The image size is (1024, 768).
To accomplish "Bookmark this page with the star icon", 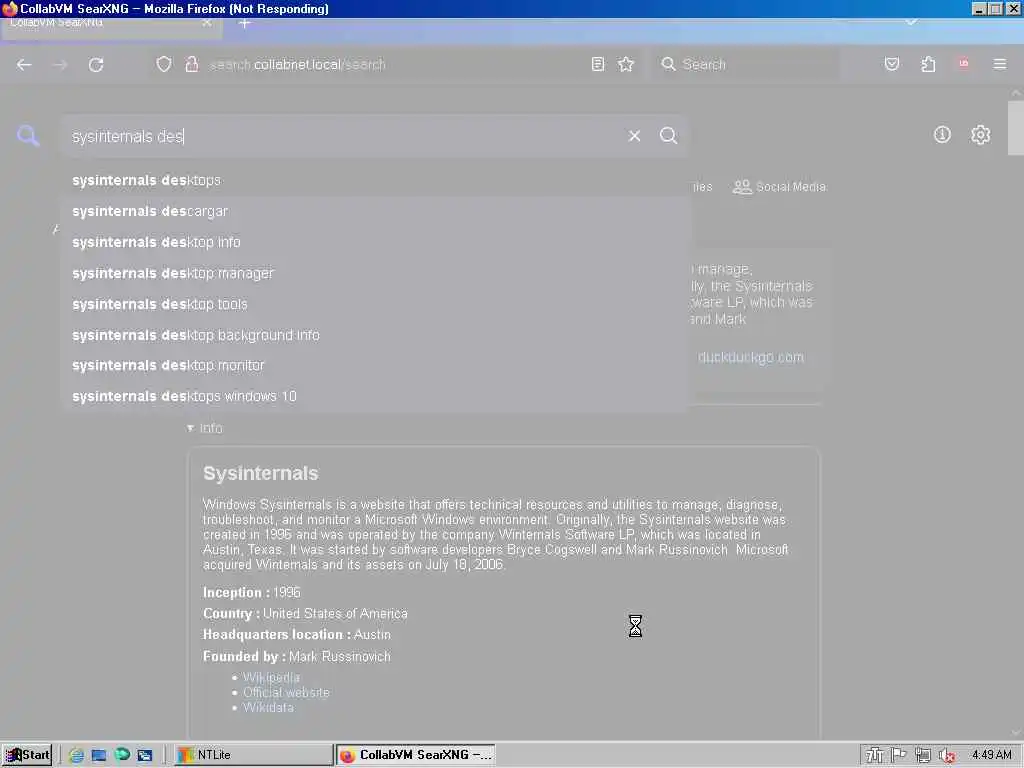I will pos(626,64).
